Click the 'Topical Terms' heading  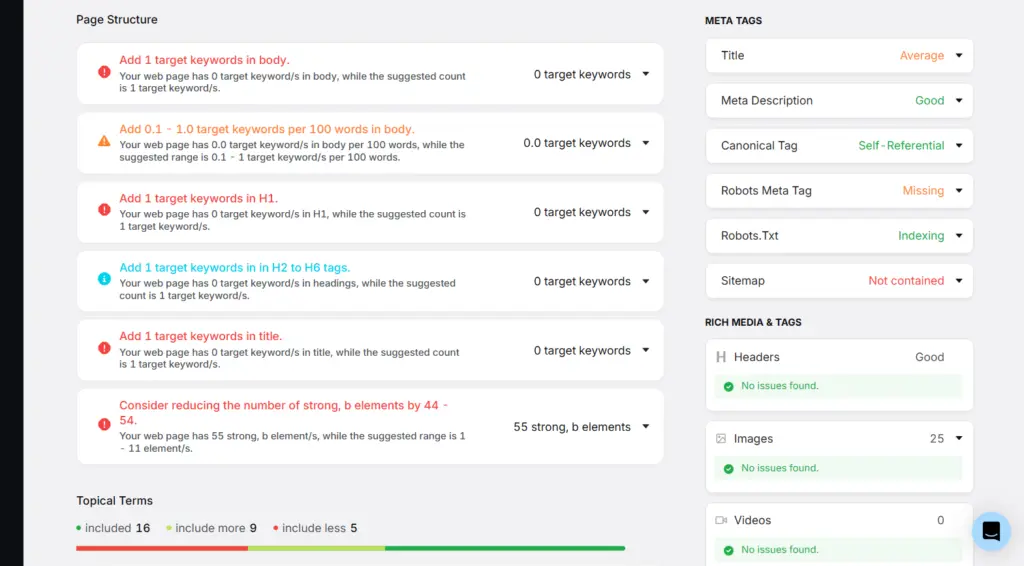[114, 501]
